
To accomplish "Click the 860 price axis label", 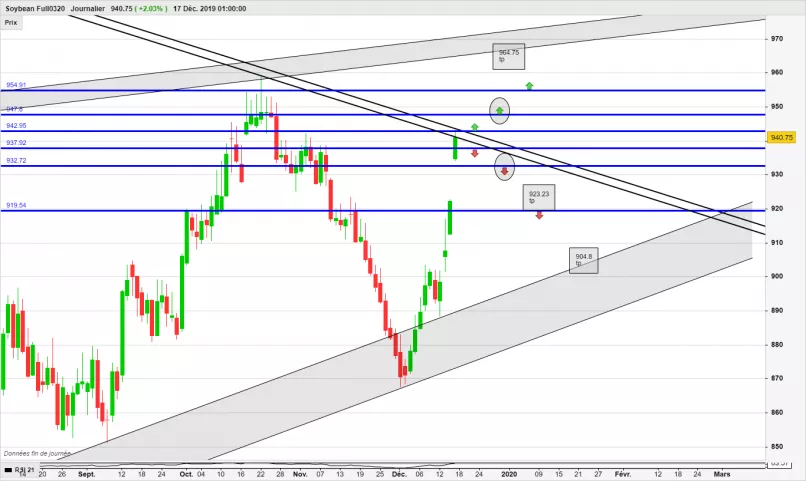I will point(777,412).
